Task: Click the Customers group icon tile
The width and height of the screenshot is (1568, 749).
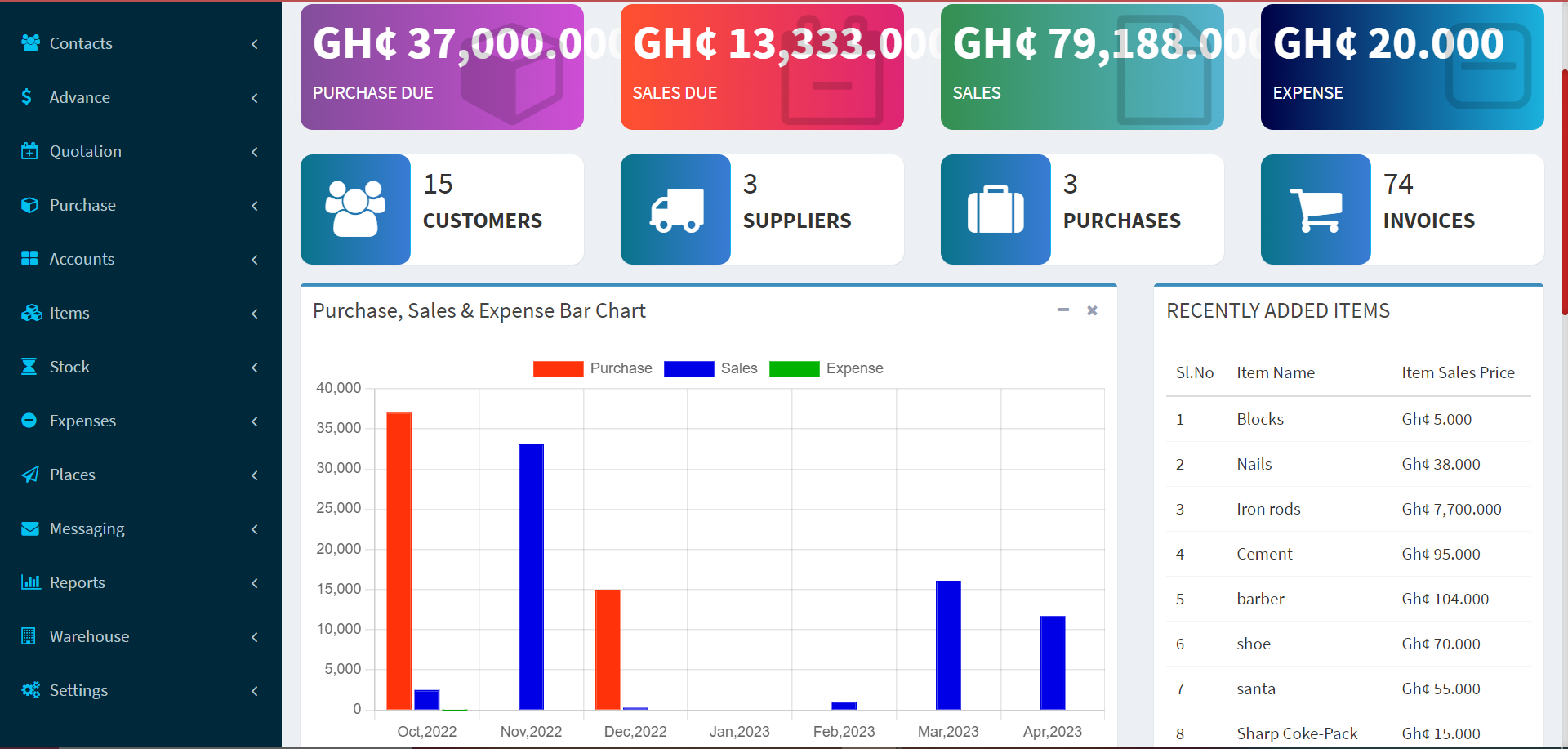Action: [355, 209]
